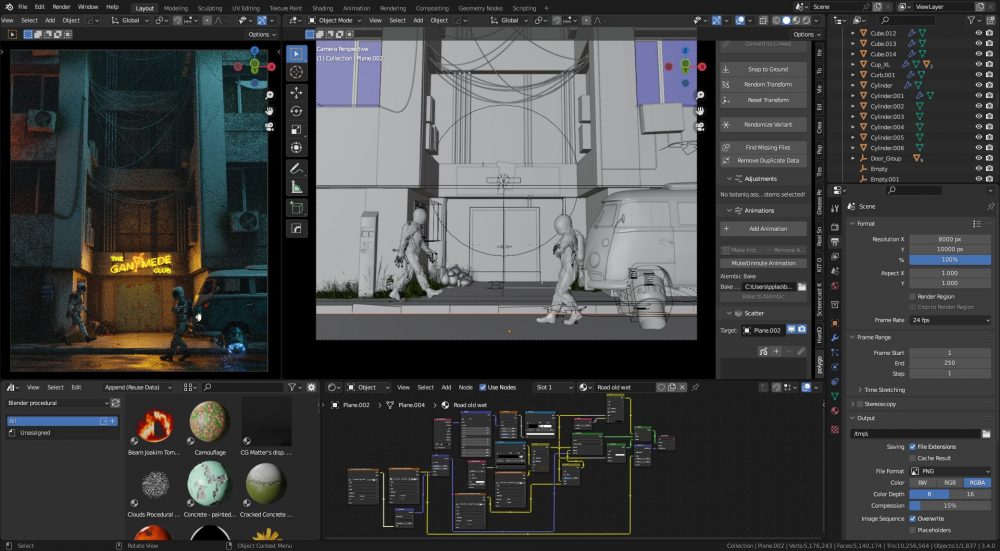
Task: Click folder icon next to /tmp\ output path
Action: [986, 434]
